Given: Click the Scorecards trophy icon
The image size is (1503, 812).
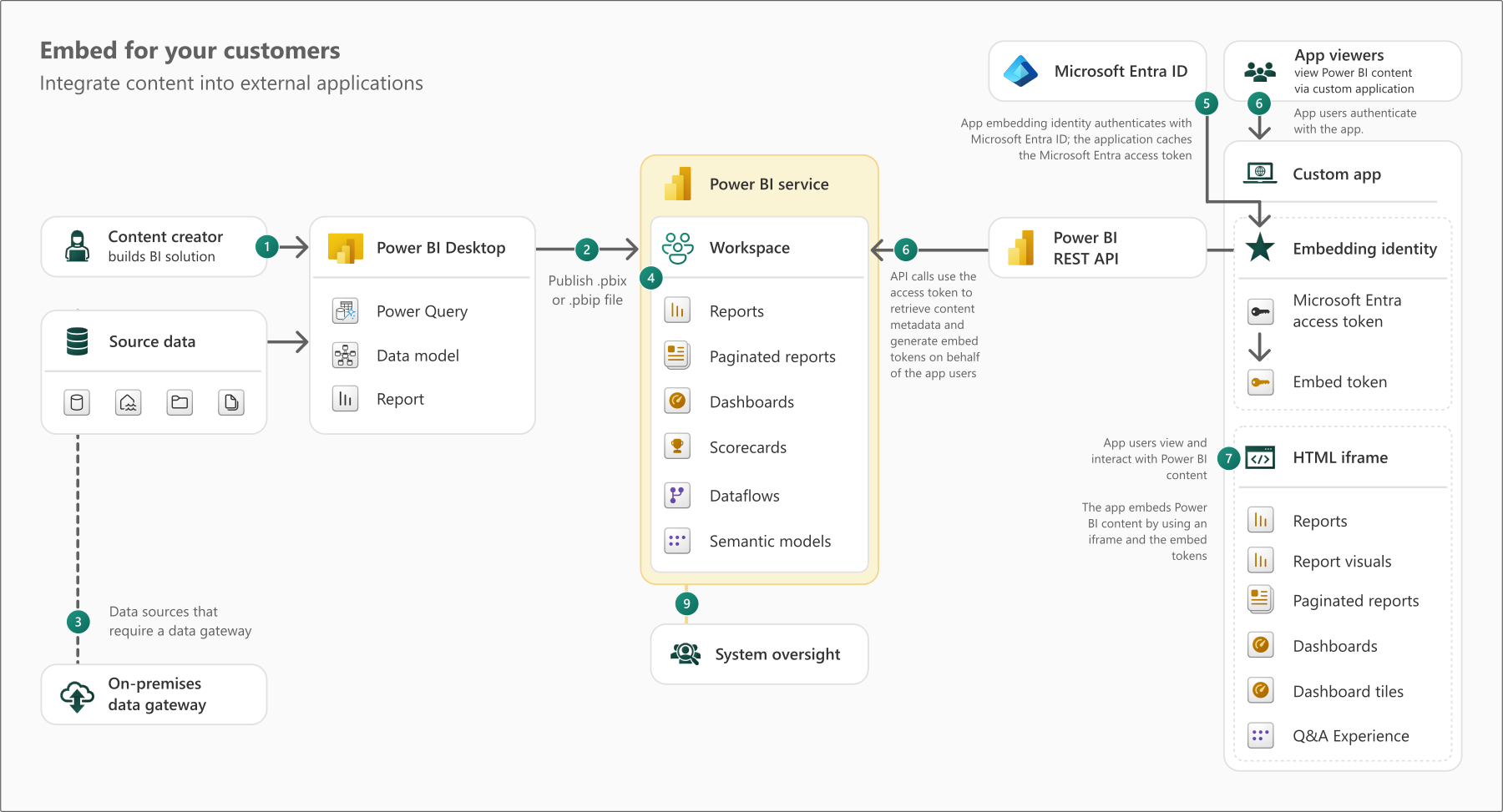Looking at the screenshot, I should pos(677,446).
